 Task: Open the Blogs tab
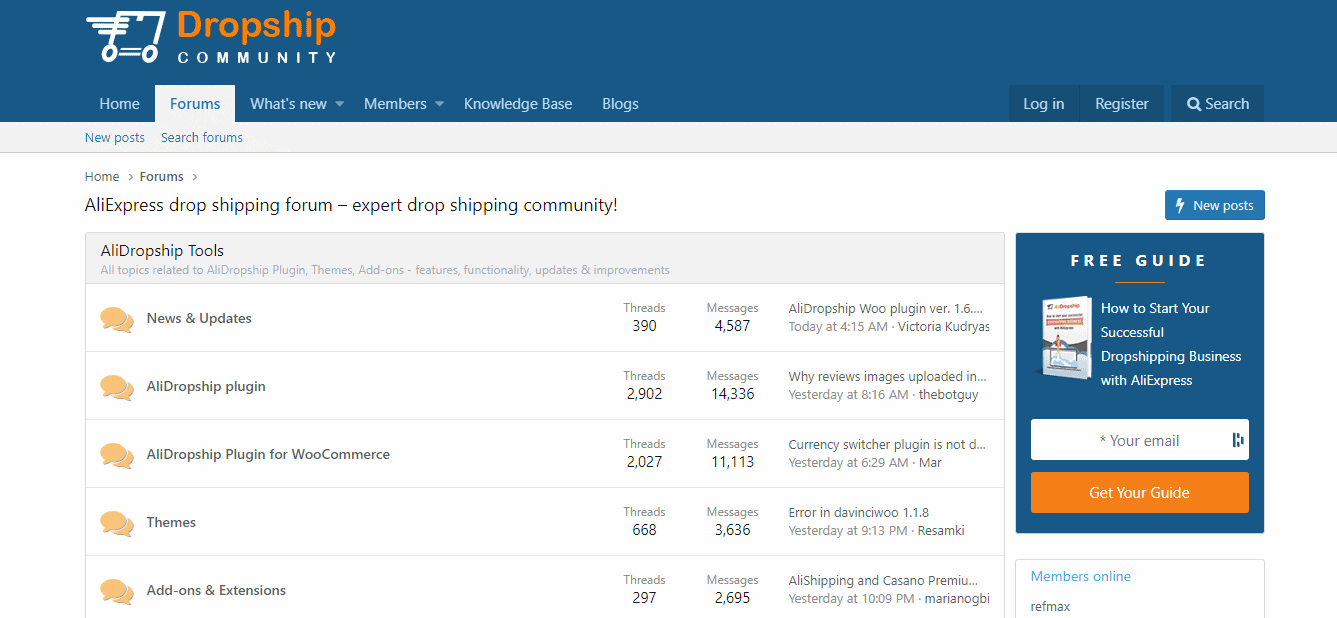click(620, 104)
